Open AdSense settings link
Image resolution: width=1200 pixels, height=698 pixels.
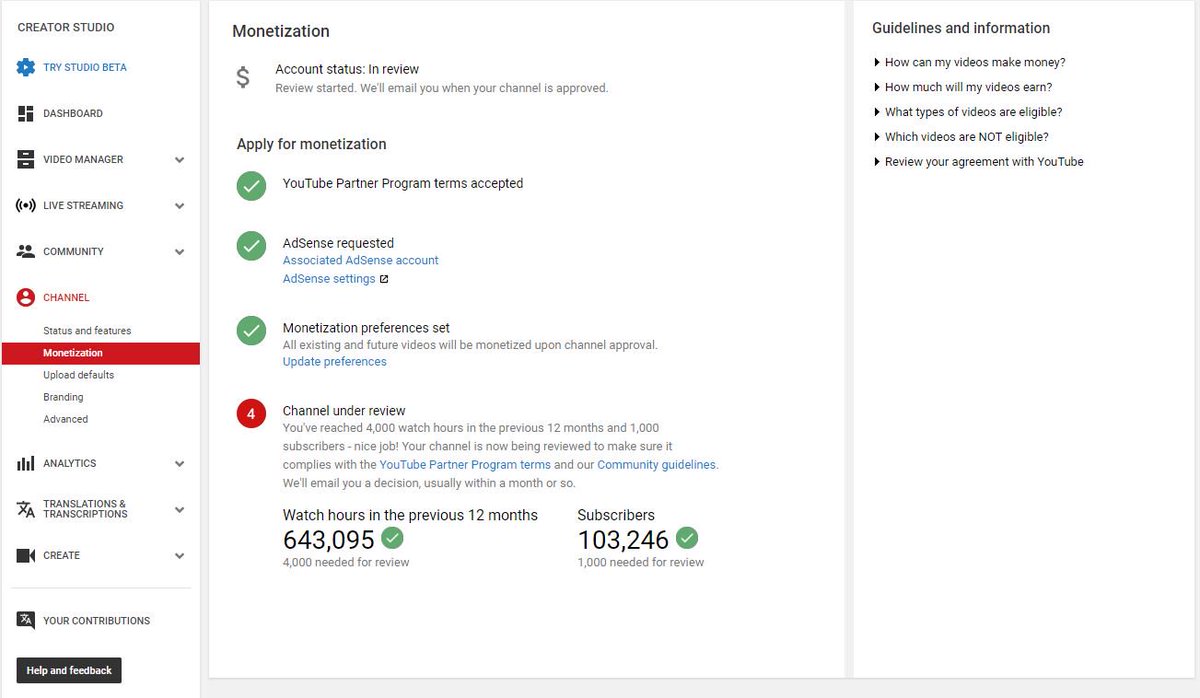(329, 279)
